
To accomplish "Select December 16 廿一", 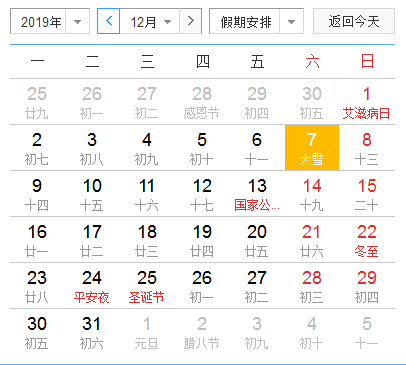I will (37, 240).
